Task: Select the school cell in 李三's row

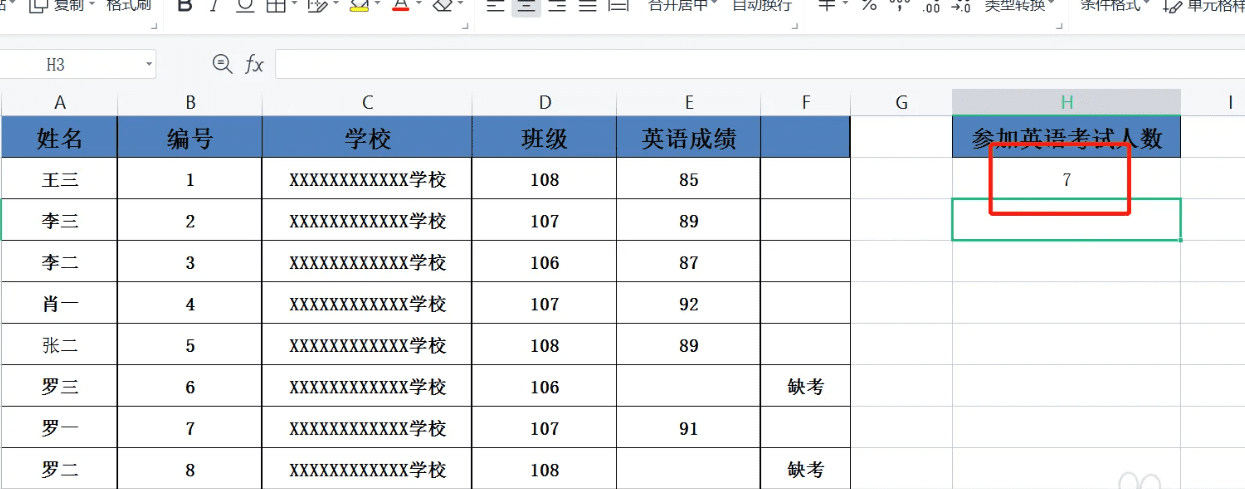Action: 367,221
